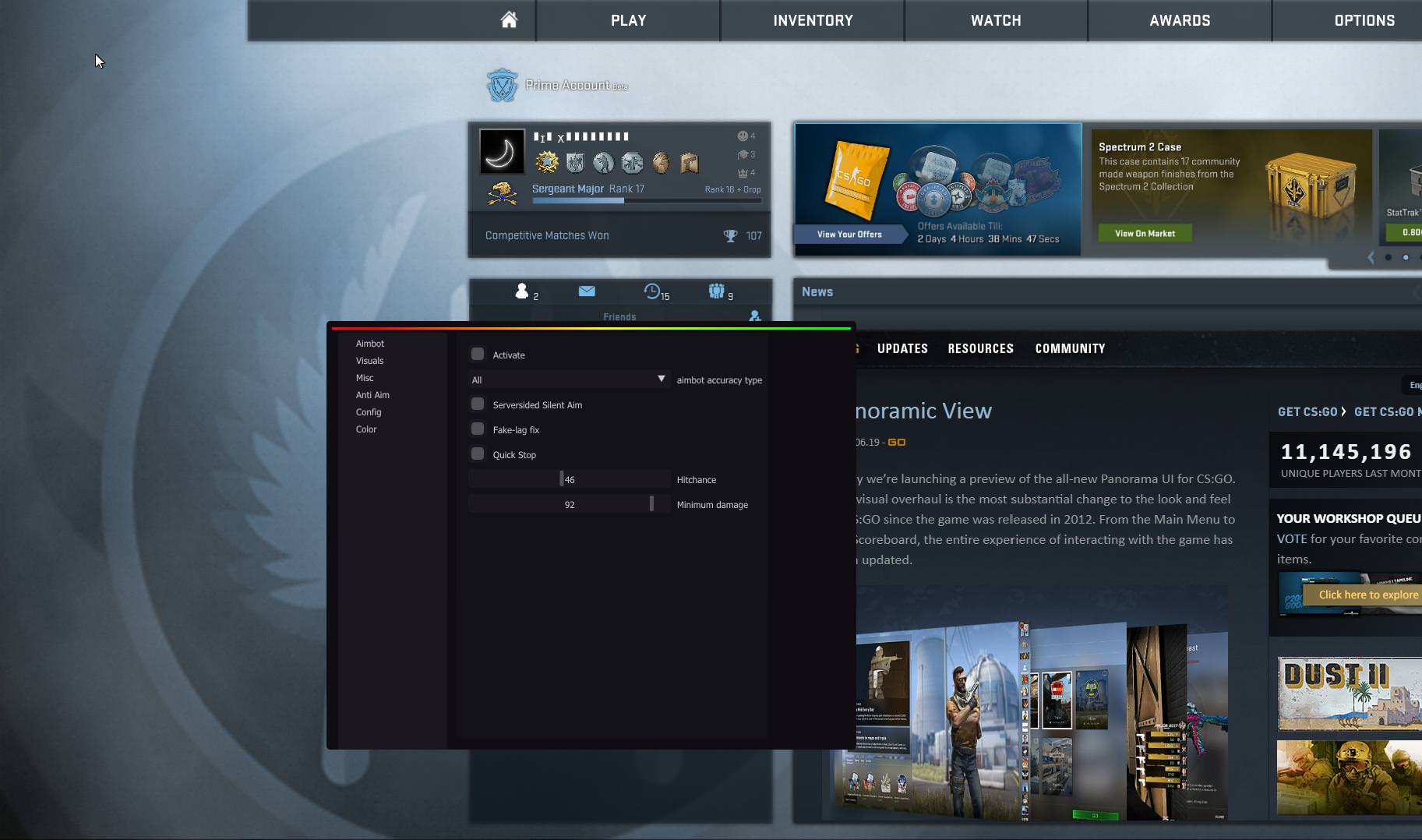Open the PLAY menu
The image size is (1422, 840).
tap(628, 20)
